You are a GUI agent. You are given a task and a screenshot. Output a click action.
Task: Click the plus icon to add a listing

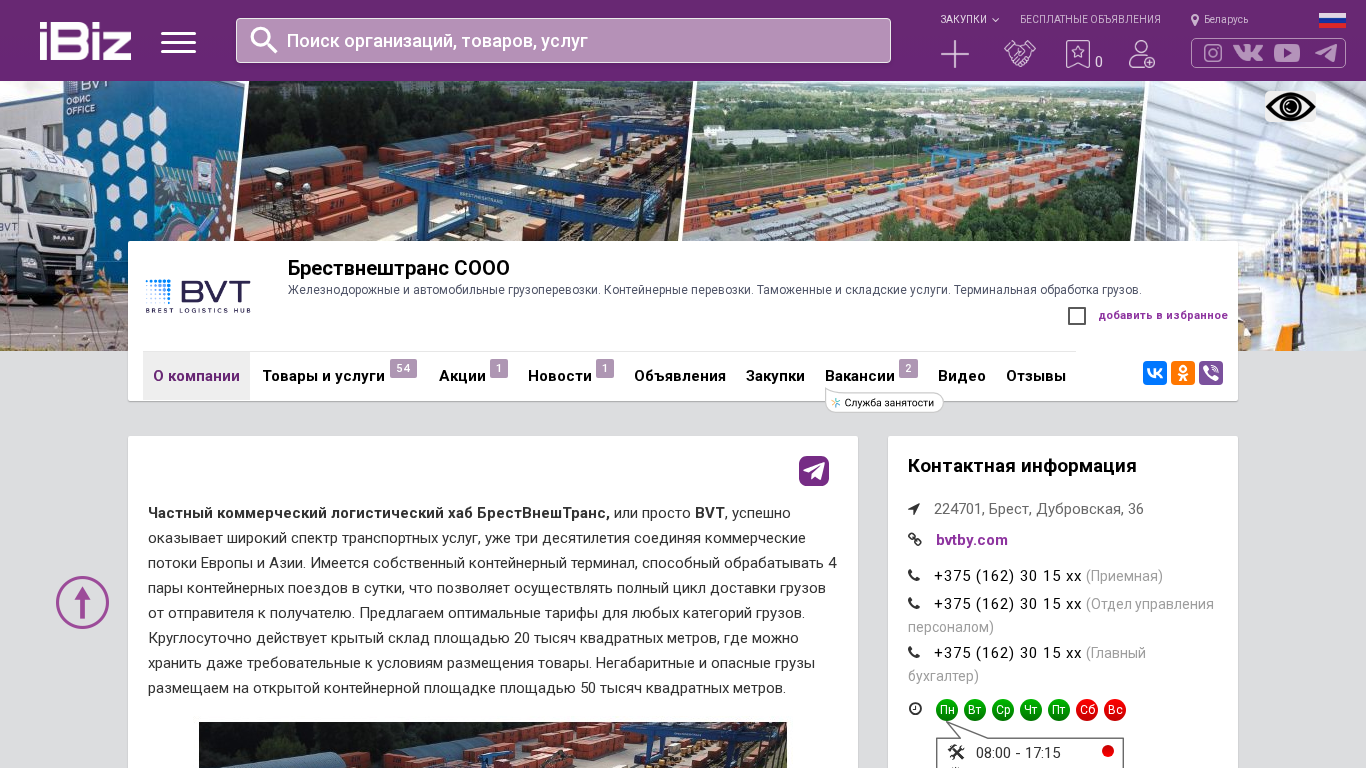pyautogui.click(x=955, y=54)
